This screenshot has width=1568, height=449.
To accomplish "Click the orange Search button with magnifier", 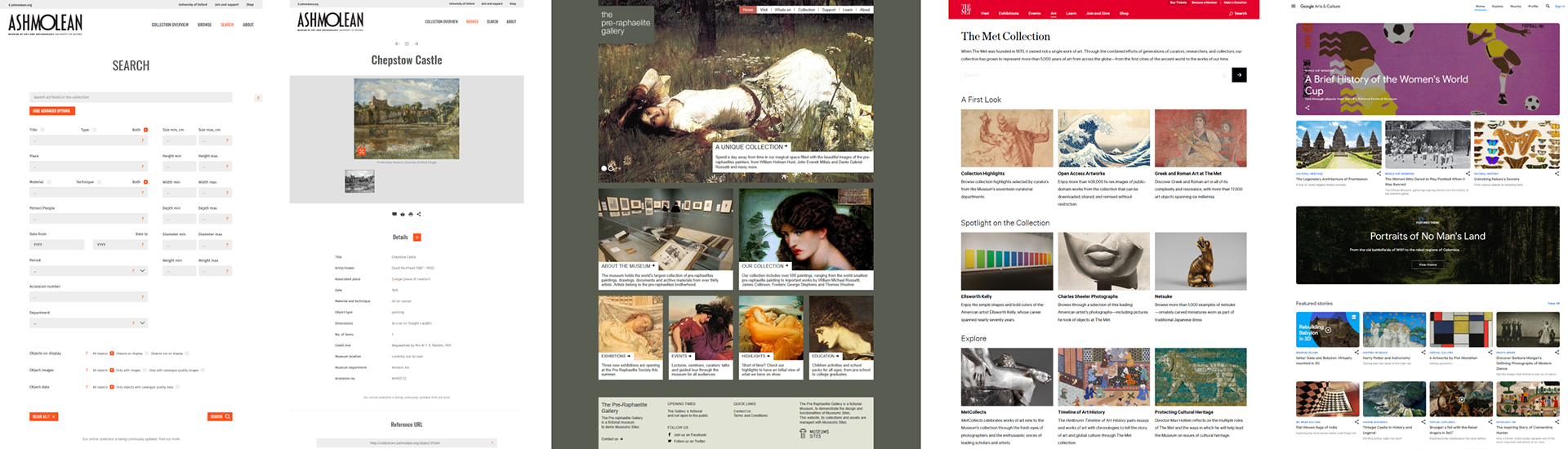I will pyautogui.click(x=220, y=416).
